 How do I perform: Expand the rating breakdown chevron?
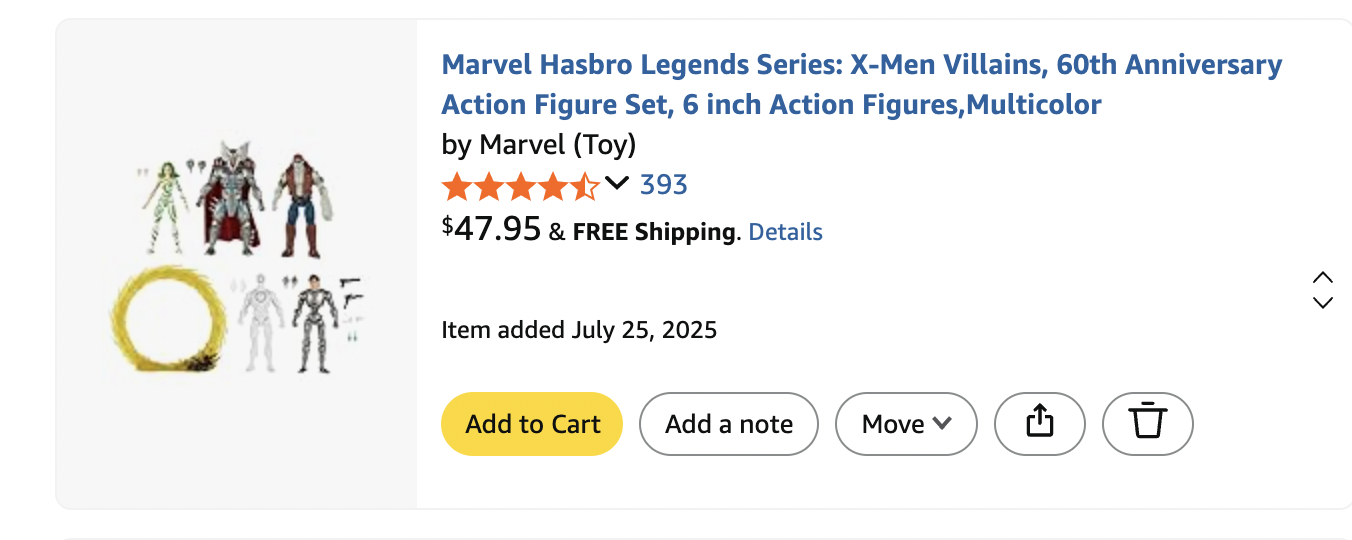pos(617,183)
